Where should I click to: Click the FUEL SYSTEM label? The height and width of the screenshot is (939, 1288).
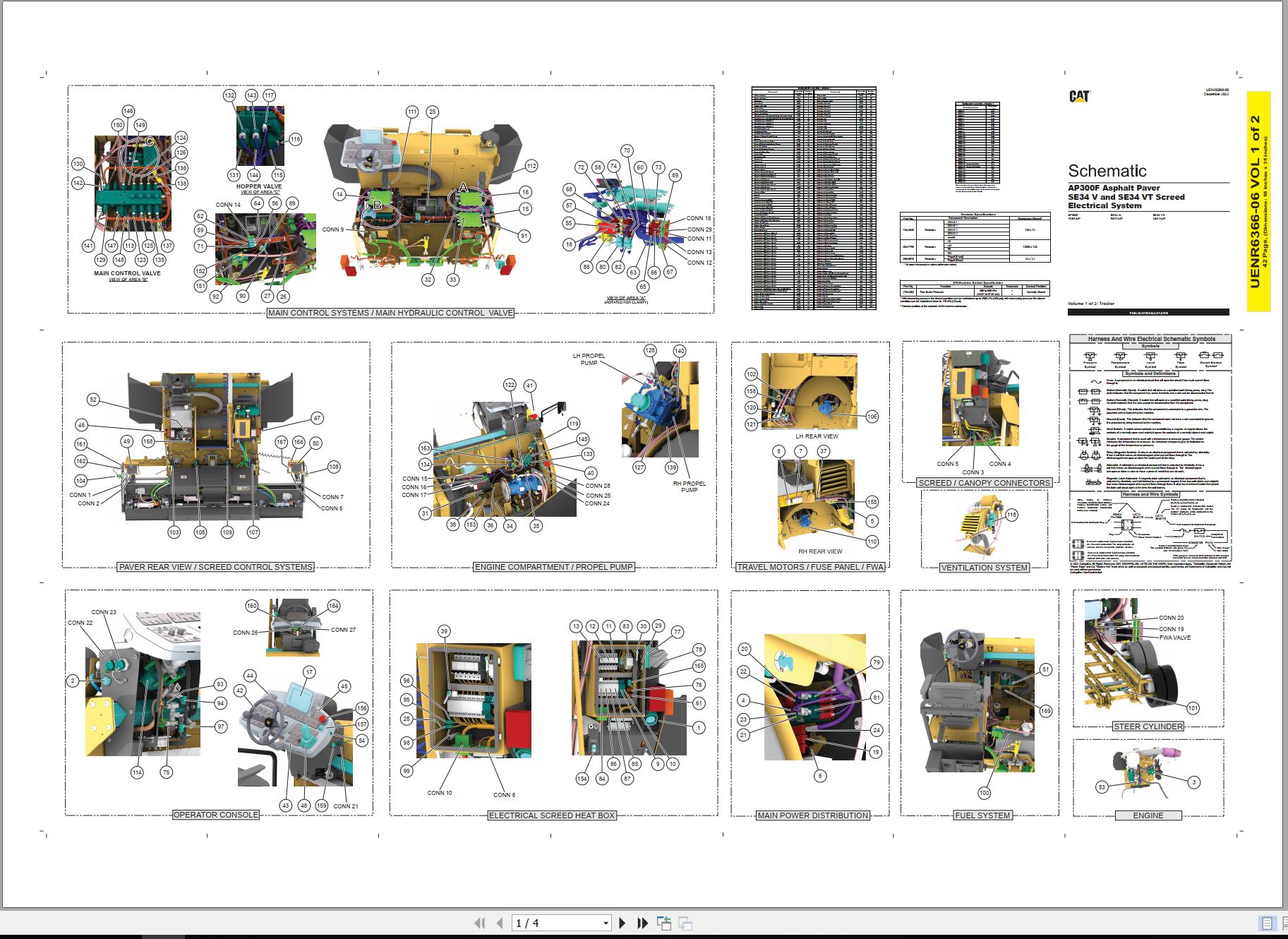pyautogui.click(x=982, y=815)
